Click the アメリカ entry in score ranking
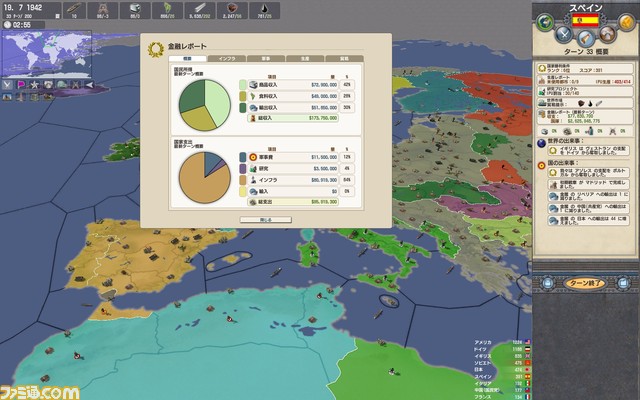Screen dimensions: 640x400 click(x=502, y=342)
